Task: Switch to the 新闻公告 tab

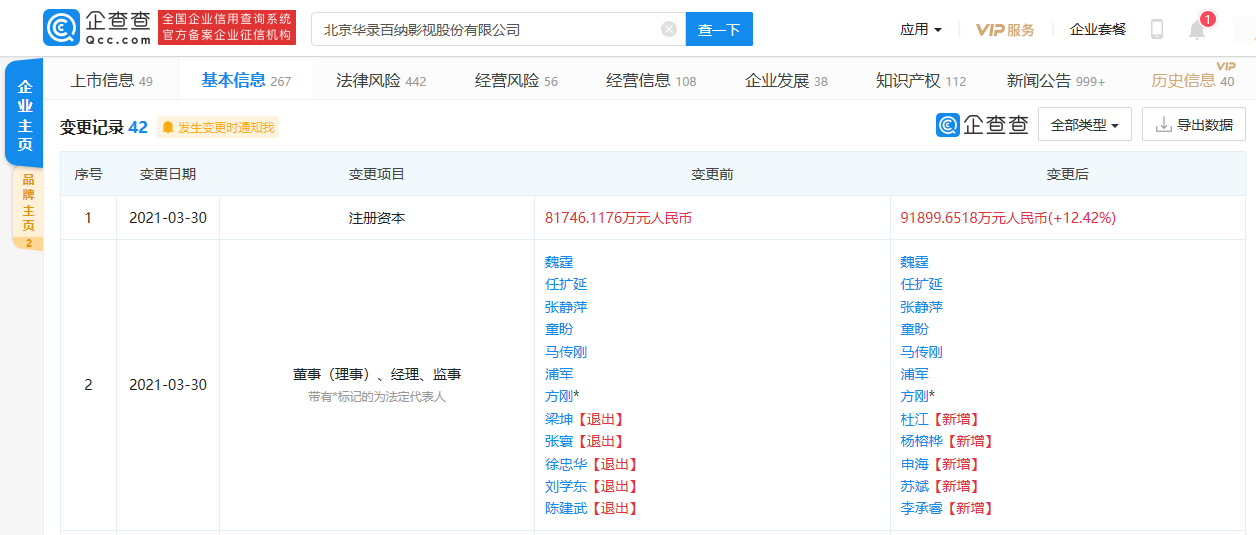Action: point(1056,81)
